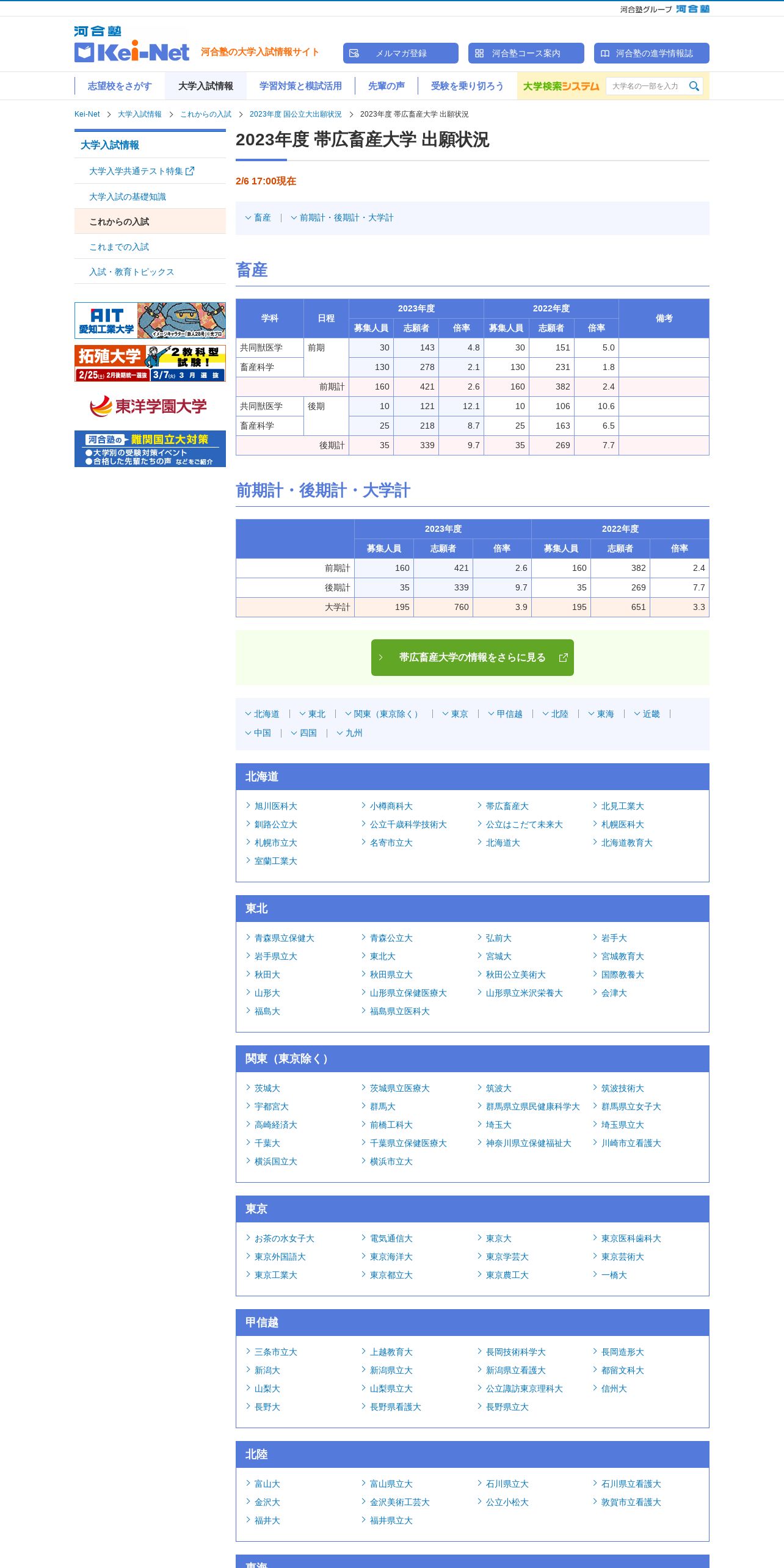Screen dimensions: 784x1568
Task: Jump to 九州 region anchor
Action: [350, 733]
